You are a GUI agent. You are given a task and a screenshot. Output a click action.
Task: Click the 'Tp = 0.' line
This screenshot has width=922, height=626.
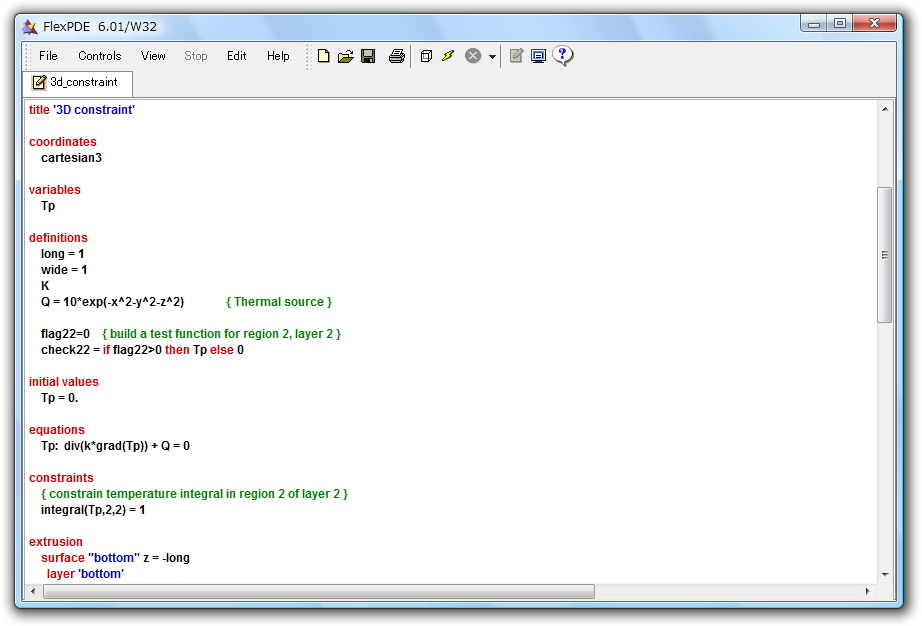point(59,398)
